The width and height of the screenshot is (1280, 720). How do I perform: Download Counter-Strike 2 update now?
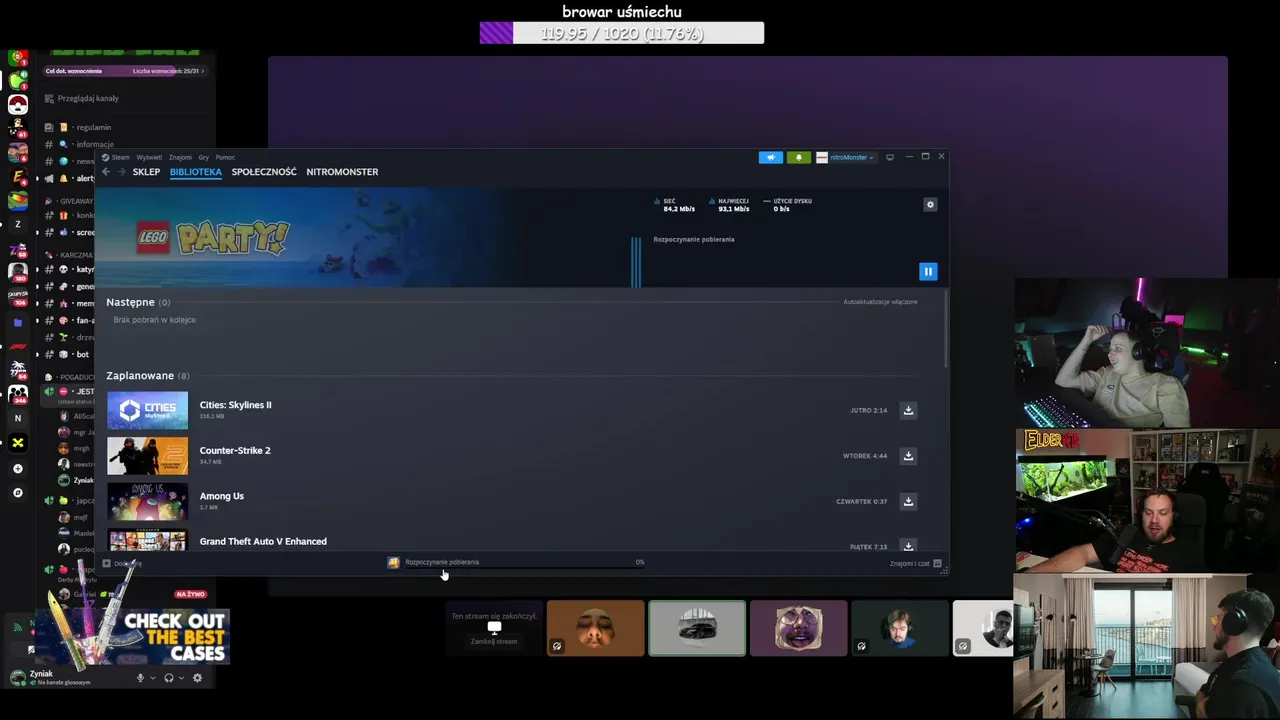[x=908, y=455]
